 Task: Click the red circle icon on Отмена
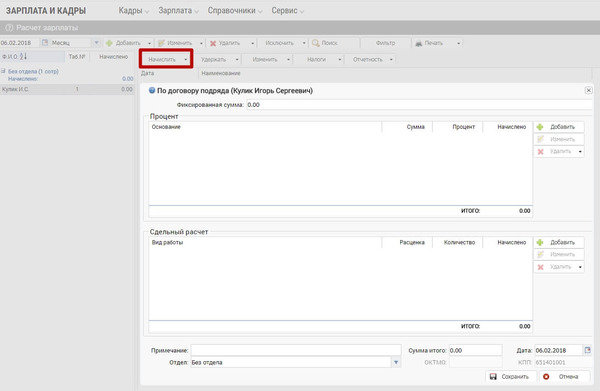pos(546,376)
